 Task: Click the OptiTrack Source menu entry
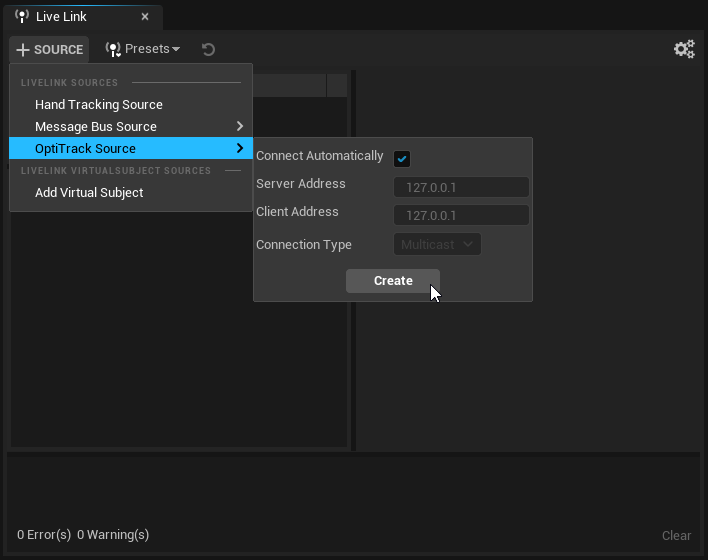point(86,149)
